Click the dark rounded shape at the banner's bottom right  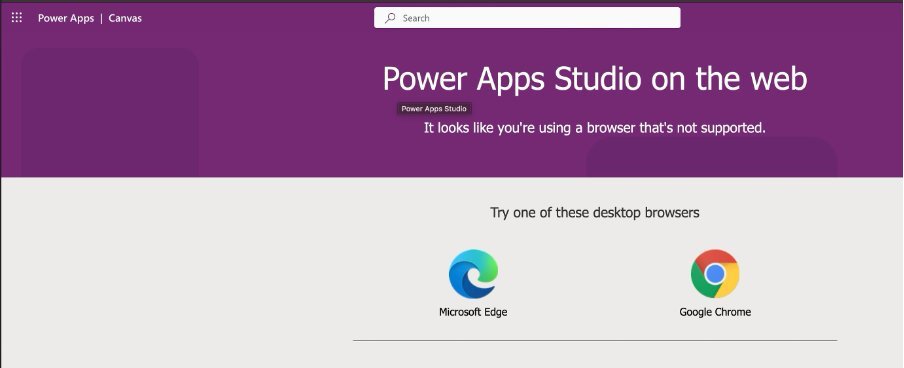711,157
